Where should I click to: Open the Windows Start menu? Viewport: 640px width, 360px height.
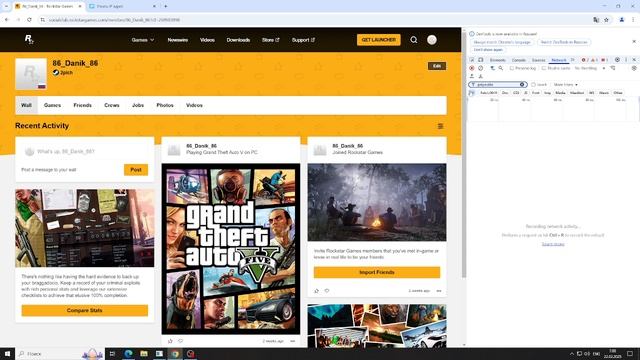coord(7,353)
